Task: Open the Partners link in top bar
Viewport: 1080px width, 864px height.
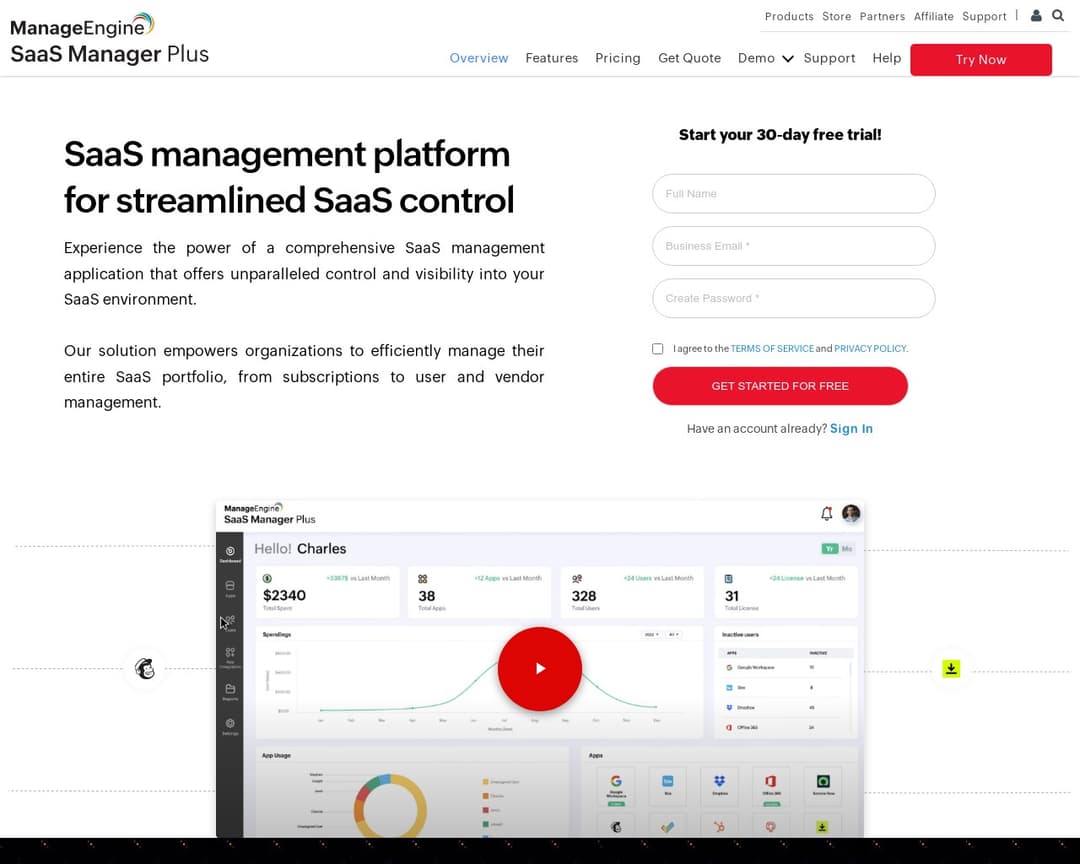Action: tap(882, 16)
